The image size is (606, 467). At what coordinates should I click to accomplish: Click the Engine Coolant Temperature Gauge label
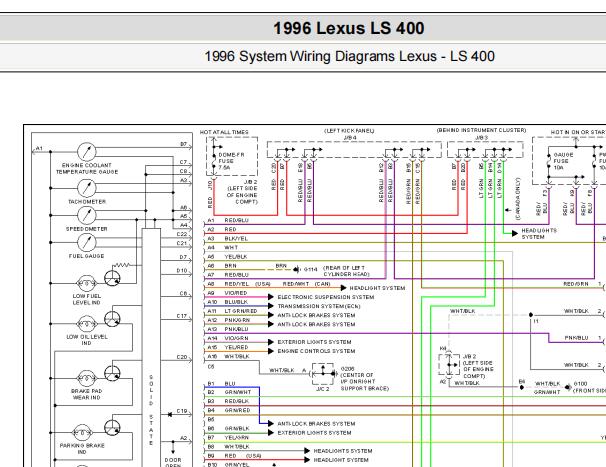pos(87,168)
